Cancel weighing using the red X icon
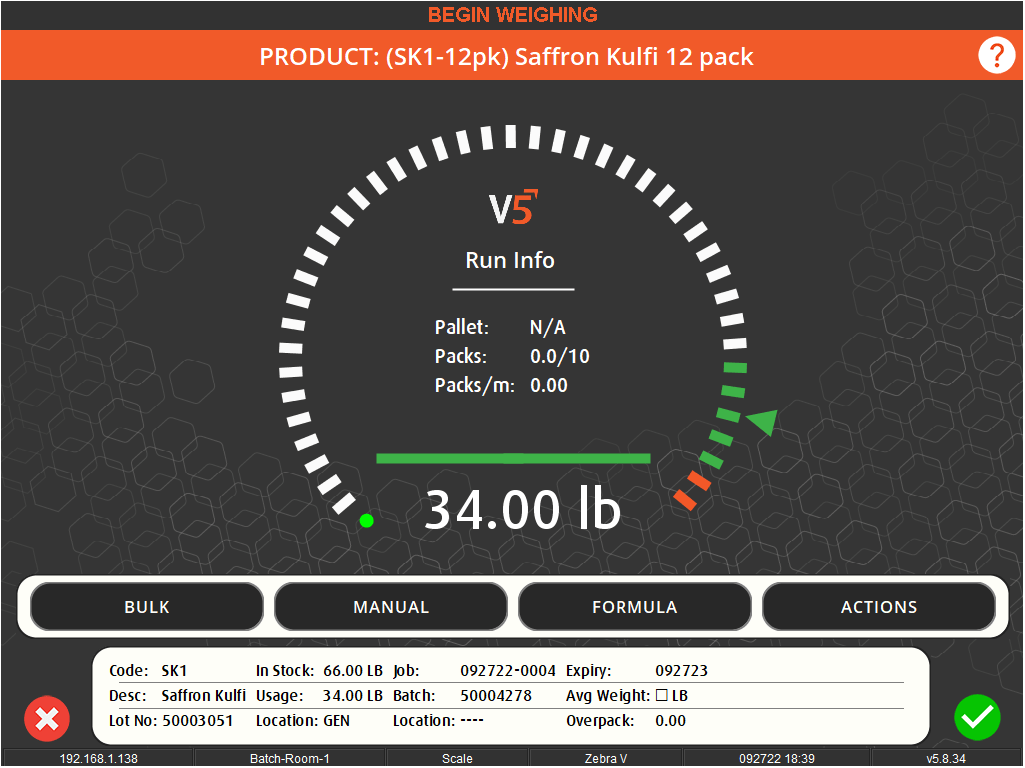Viewport: 1025px width, 768px height. [x=46, y=718]
